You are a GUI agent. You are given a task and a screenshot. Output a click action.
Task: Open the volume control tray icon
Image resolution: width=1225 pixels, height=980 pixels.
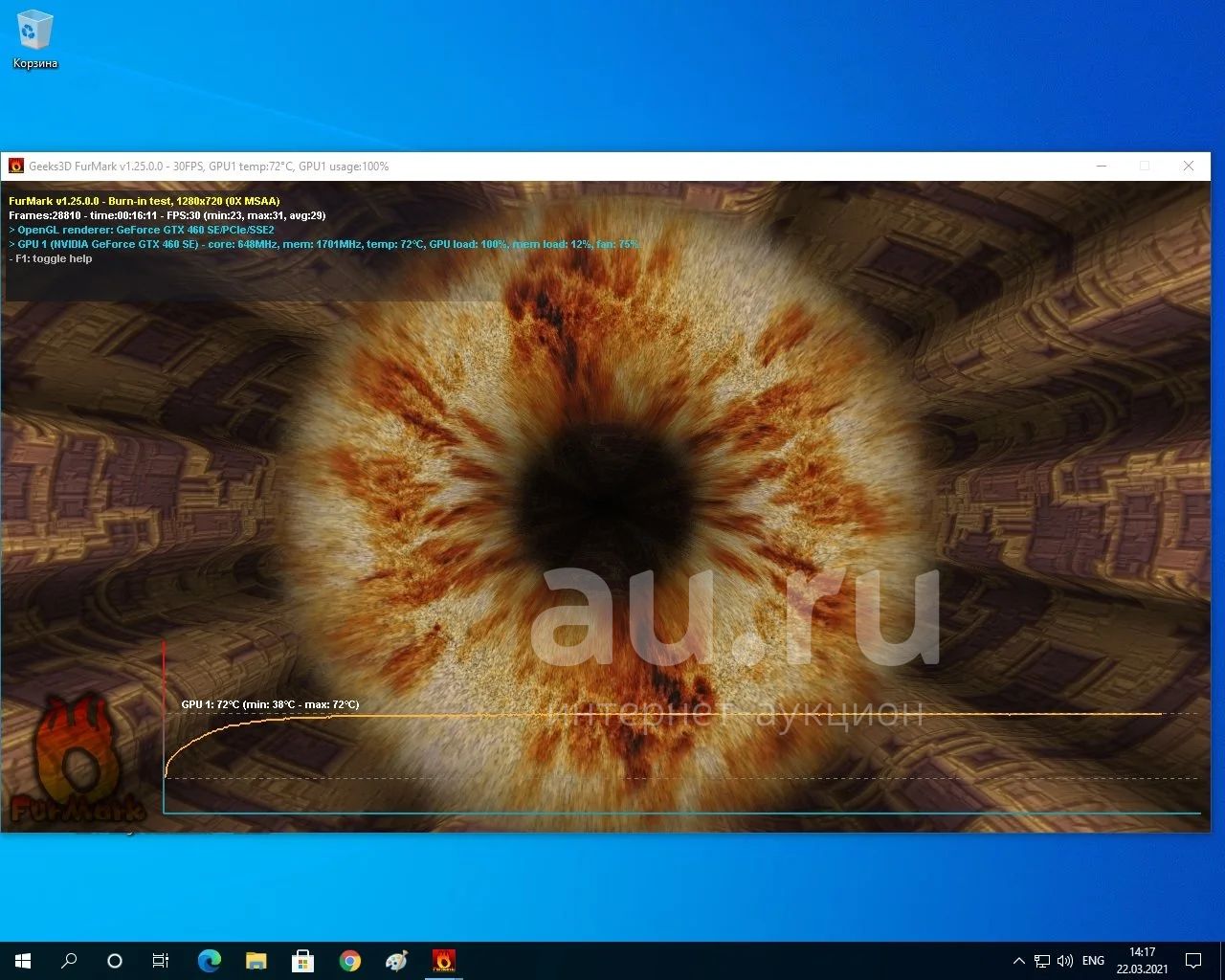point(1065,960)
